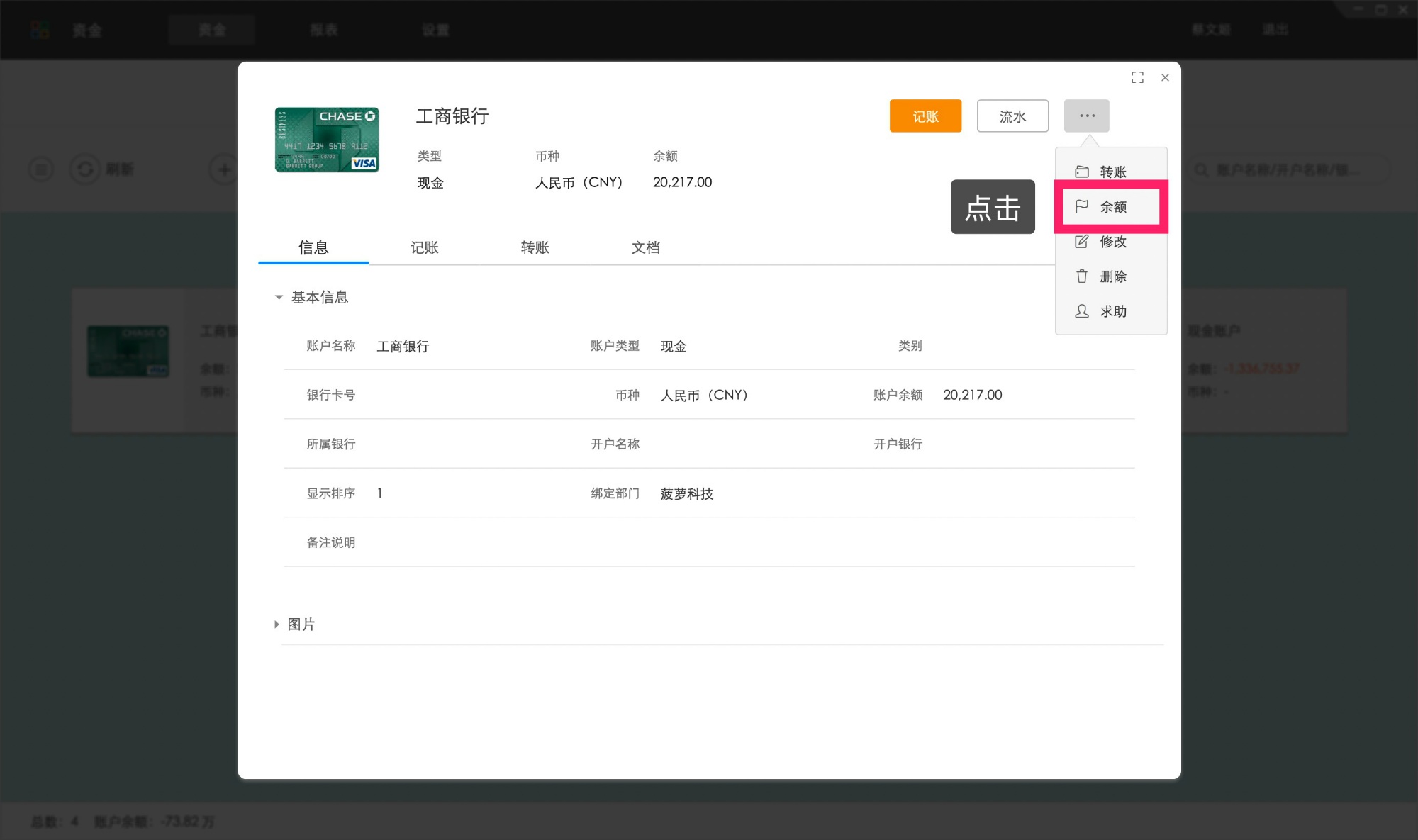Click the trash icon beside 删除
This screenshot has width=1418, height=840.
(1081, 276)
